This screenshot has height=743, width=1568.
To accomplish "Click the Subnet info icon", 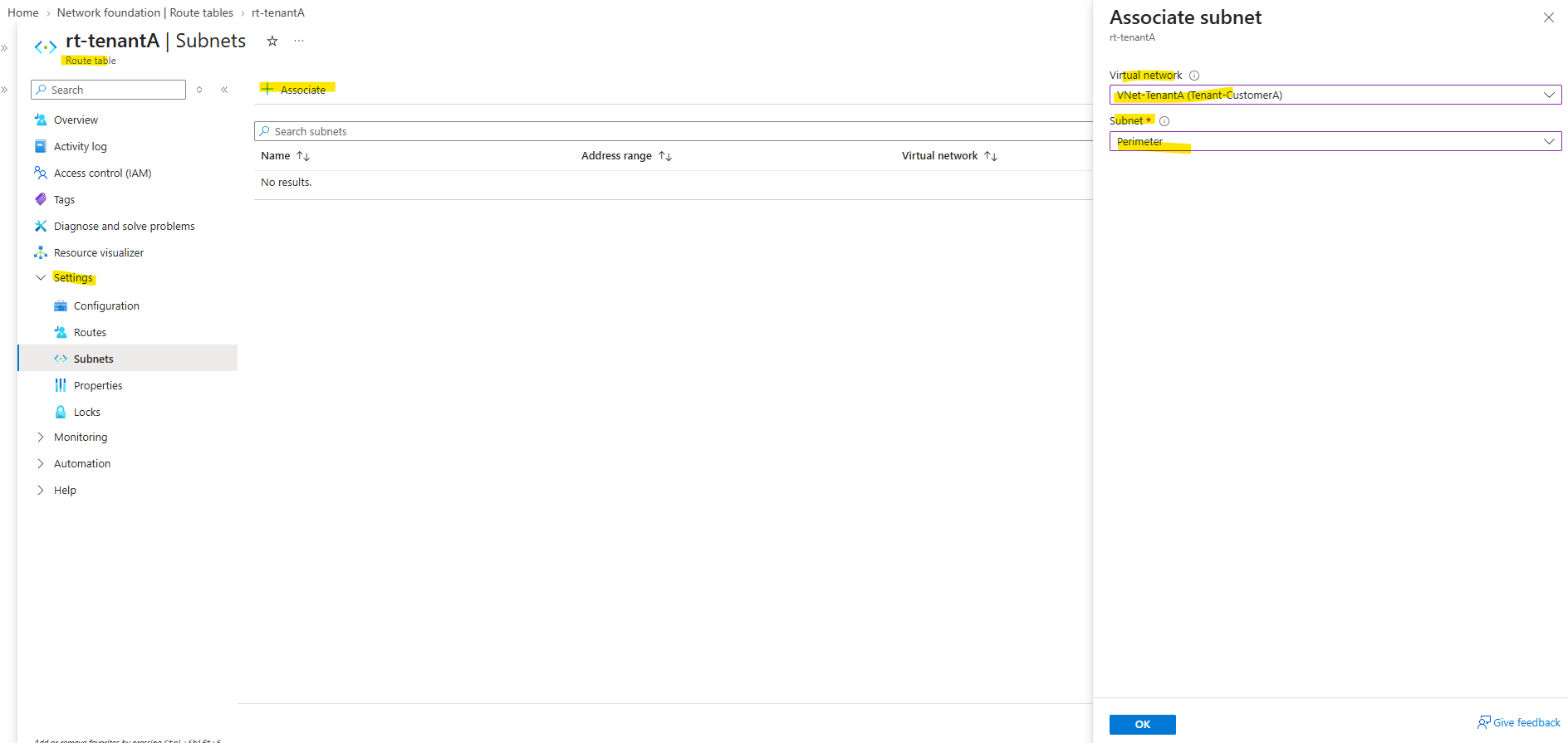I will pyautogui.click(x=1164, y=121).
